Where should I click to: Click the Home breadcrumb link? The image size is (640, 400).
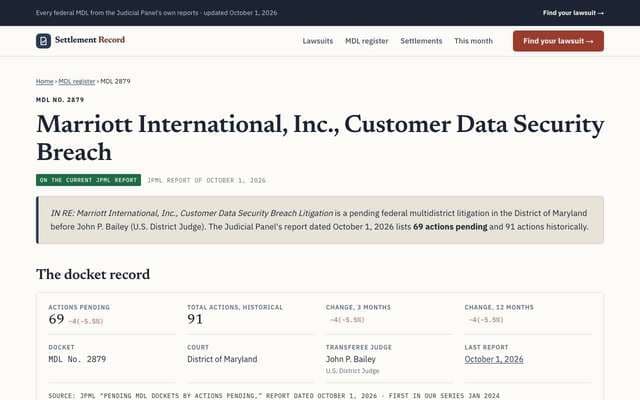pyautogui.click(x=44, y=81)
